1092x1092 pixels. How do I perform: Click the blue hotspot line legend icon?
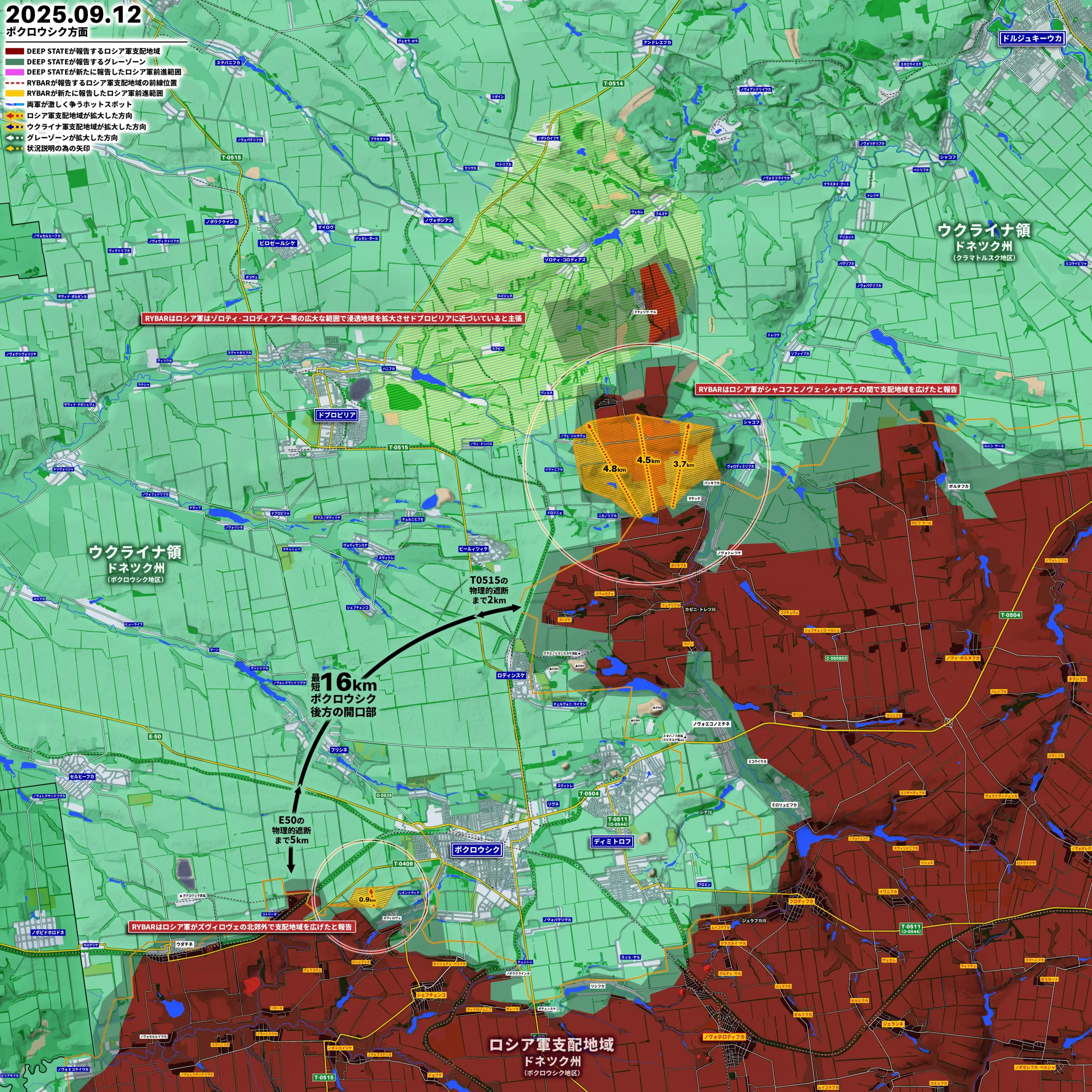tap(15, 105)
